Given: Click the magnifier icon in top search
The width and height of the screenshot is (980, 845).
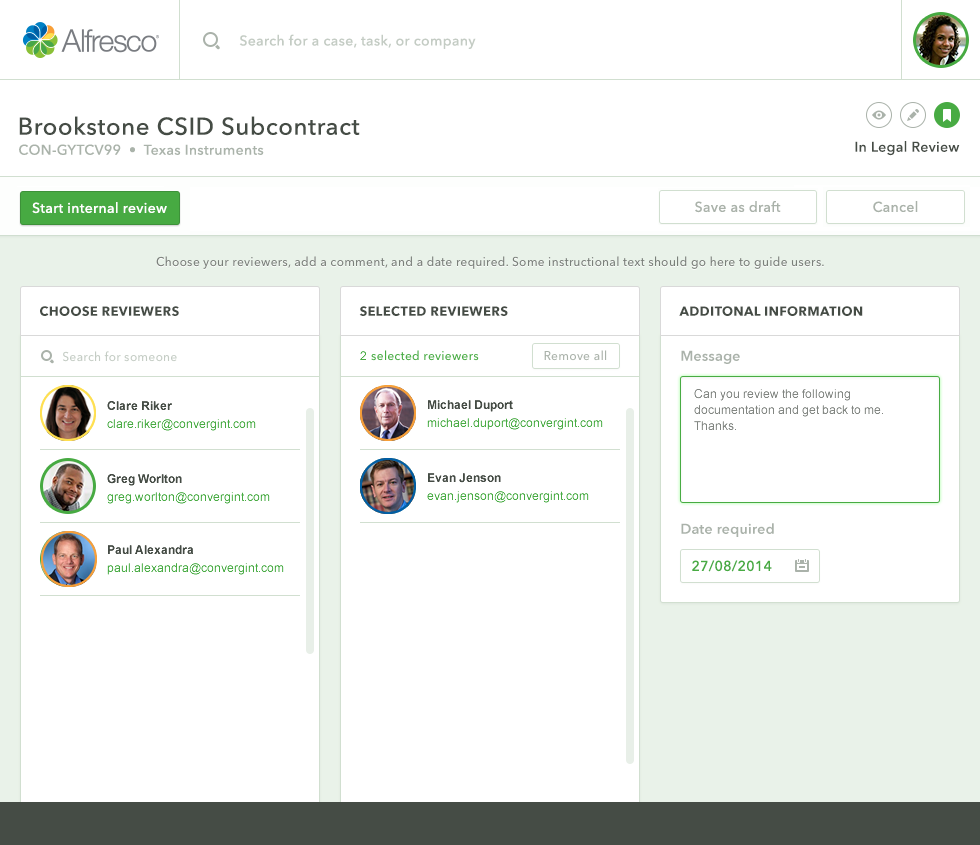Looking at the screenshot, I should coord(211,41).
